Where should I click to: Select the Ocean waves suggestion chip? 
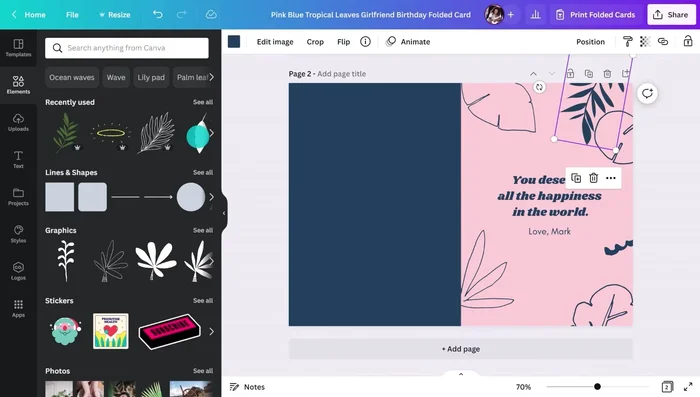(72, 77)
